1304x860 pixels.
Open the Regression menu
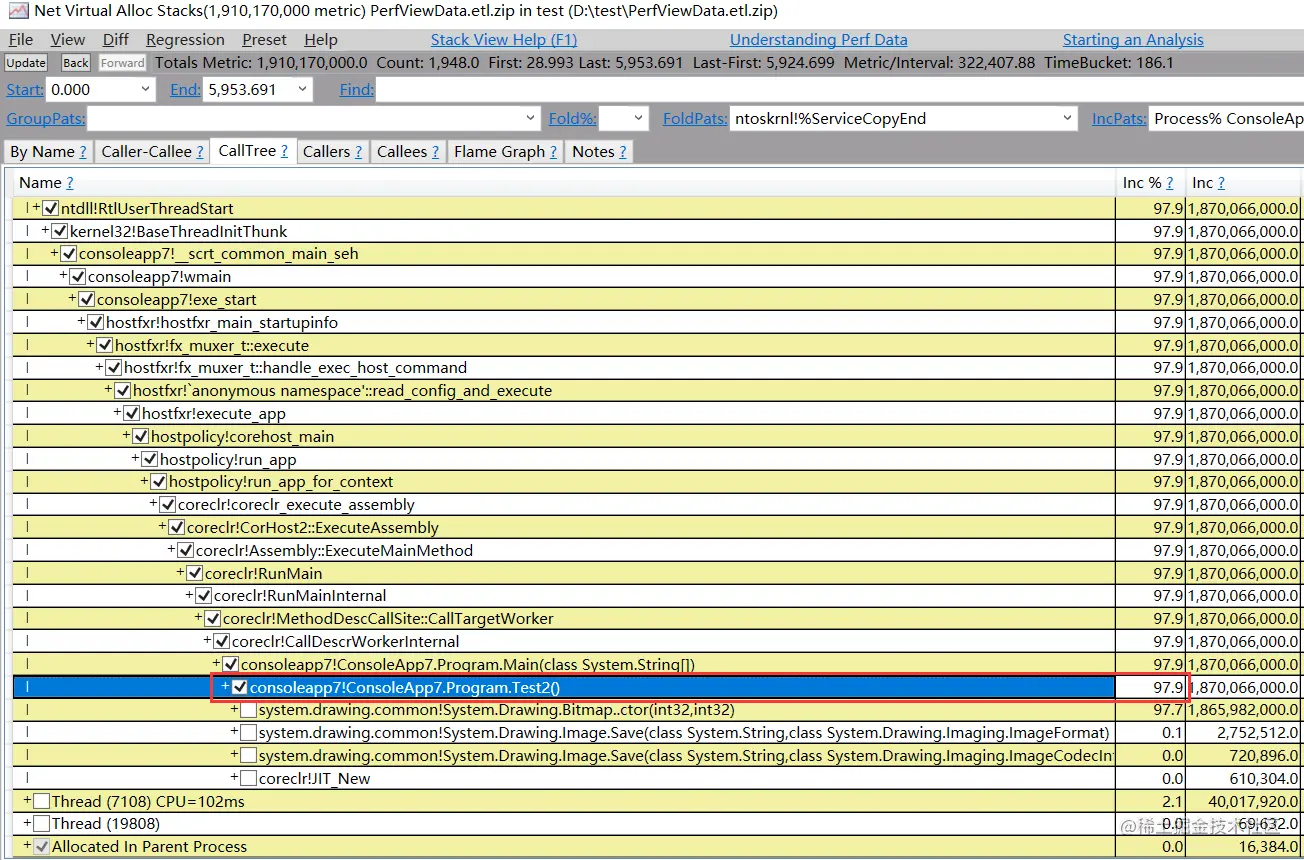185,40
